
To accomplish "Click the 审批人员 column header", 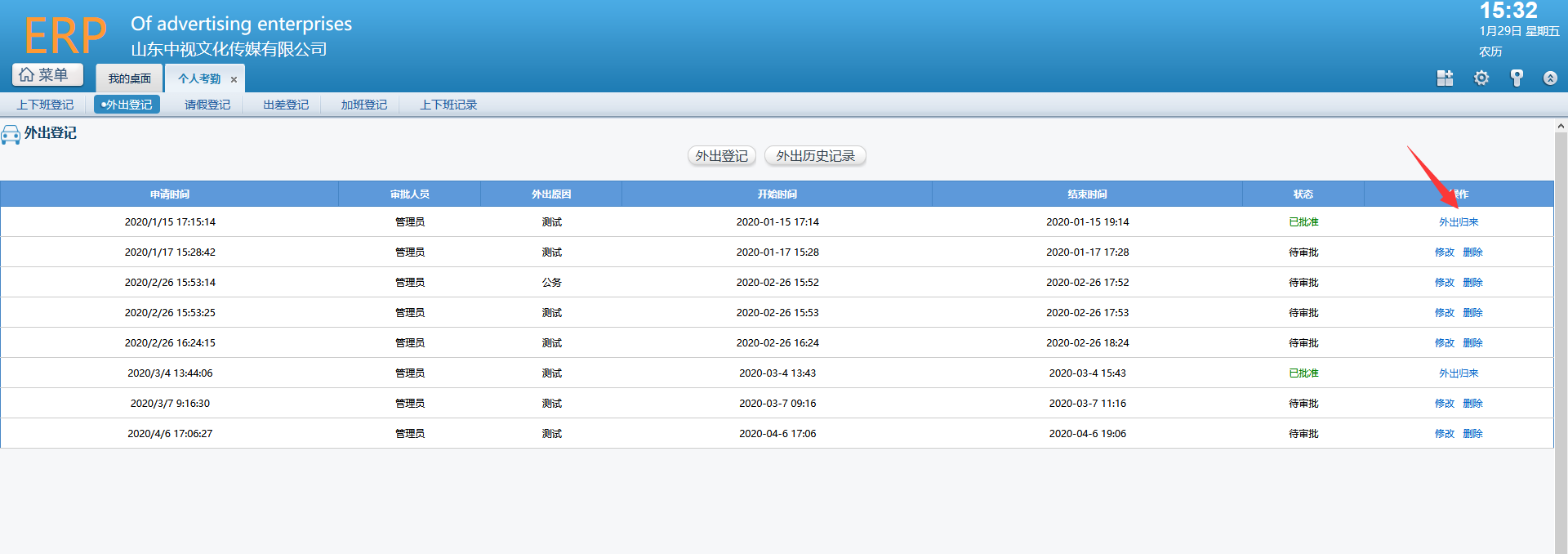I will pyautogui.click(x=409, y=194).
